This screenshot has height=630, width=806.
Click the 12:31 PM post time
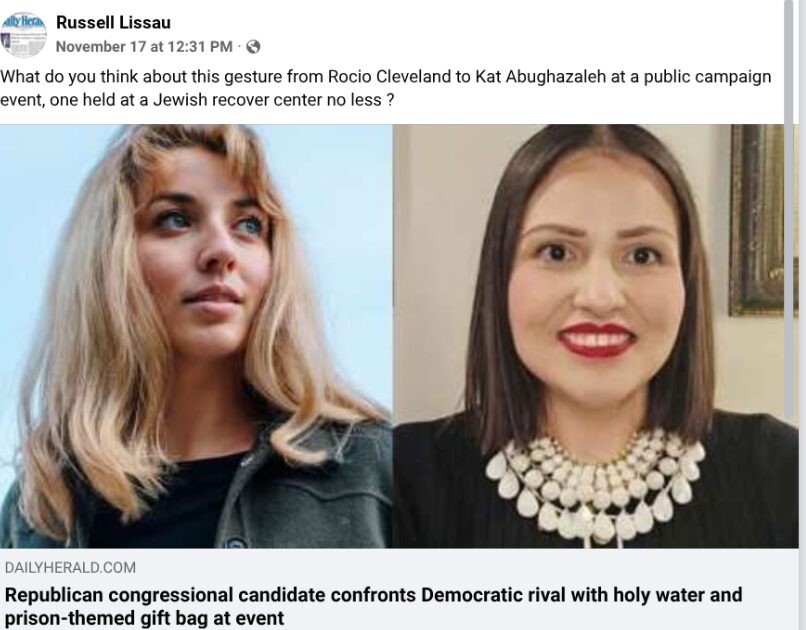coord(200,47)
